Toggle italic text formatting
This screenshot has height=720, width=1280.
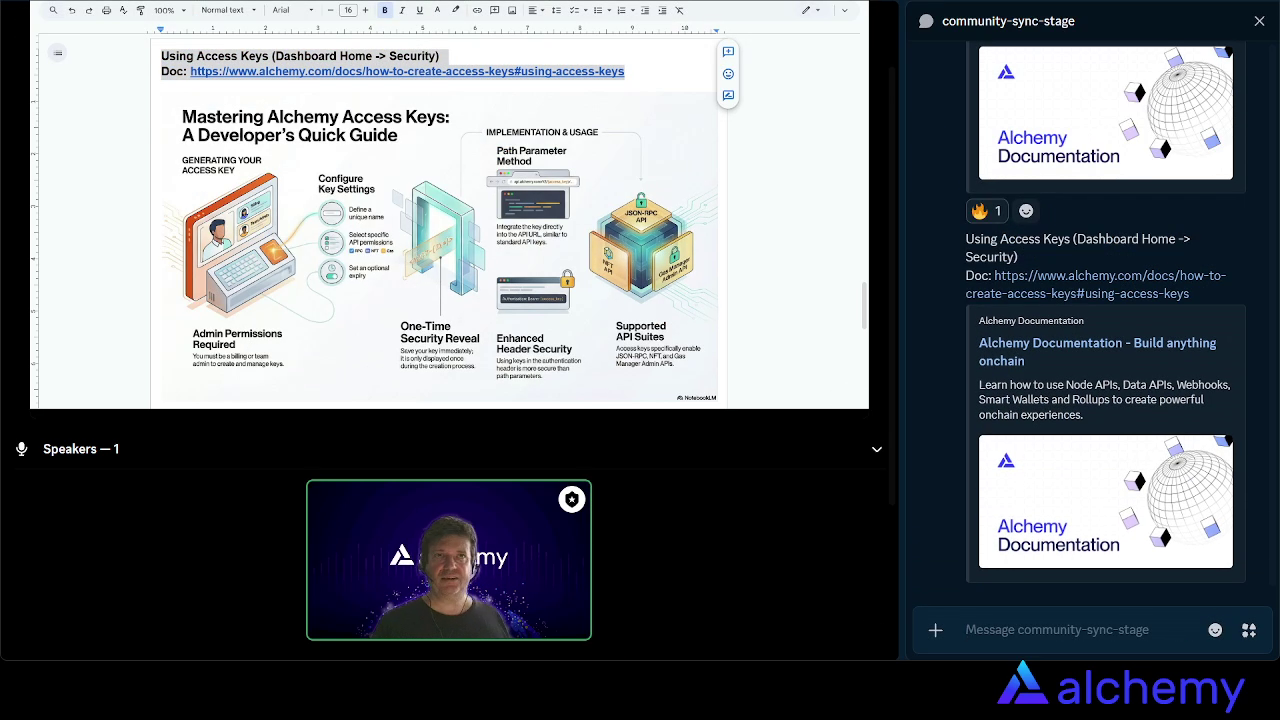point(402,10)
